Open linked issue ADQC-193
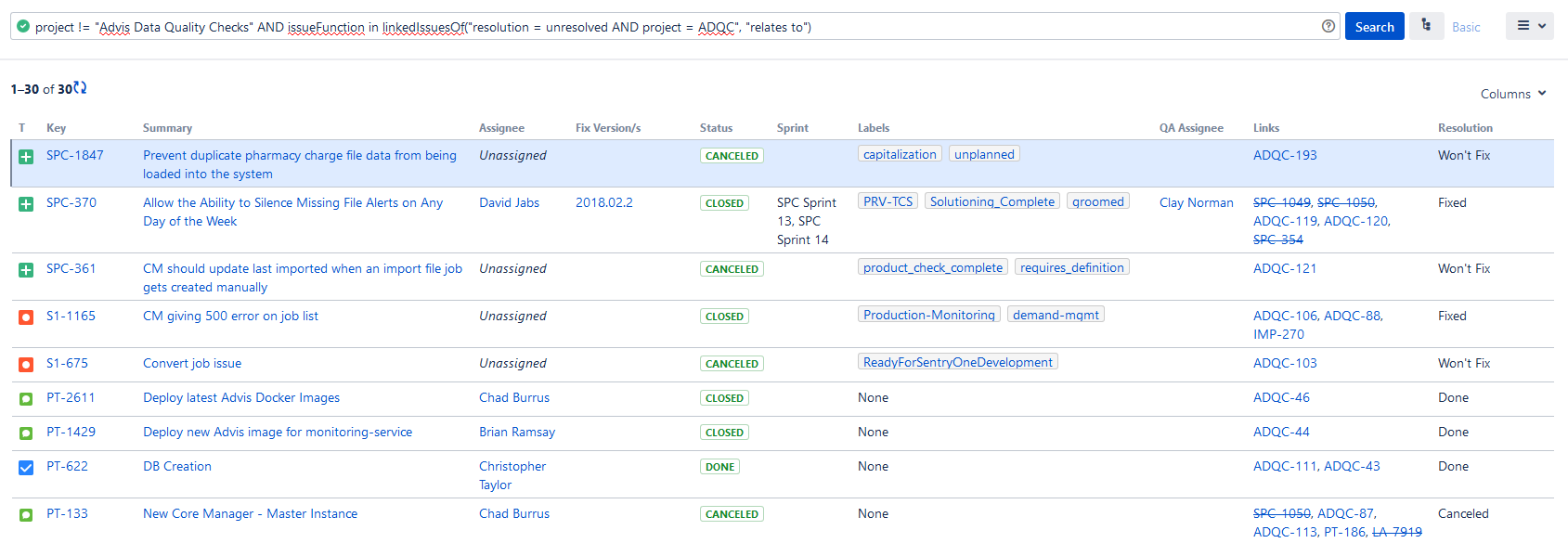This screenshot has height=543, width=1568. (x=1285, y=155)
